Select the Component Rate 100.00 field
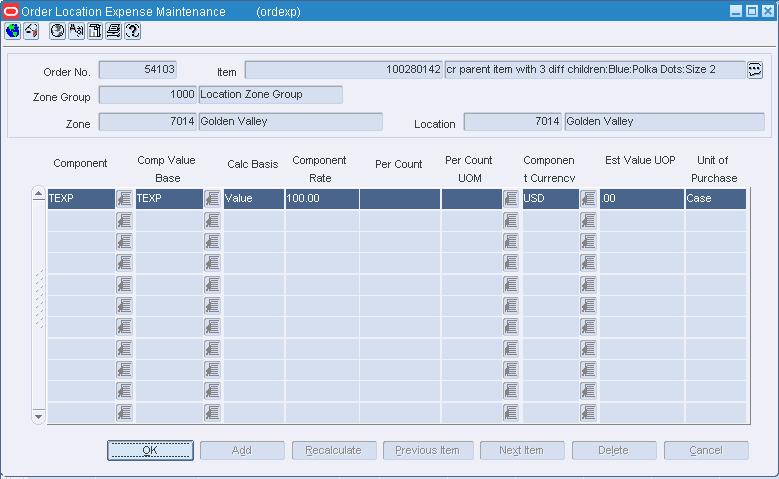The image size is (779, 479). [322, 198]
